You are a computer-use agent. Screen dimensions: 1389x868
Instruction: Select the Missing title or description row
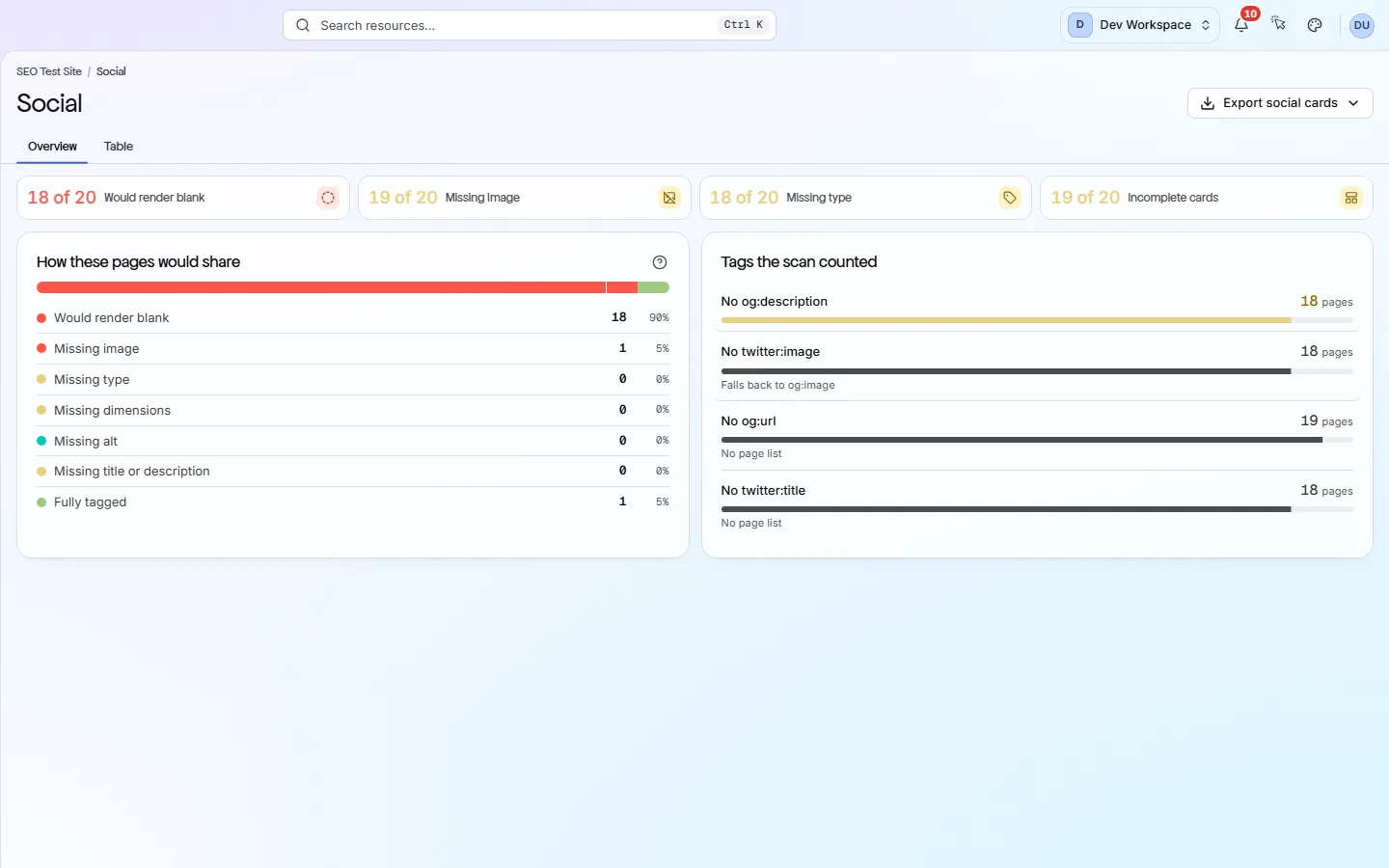point(353,471)
